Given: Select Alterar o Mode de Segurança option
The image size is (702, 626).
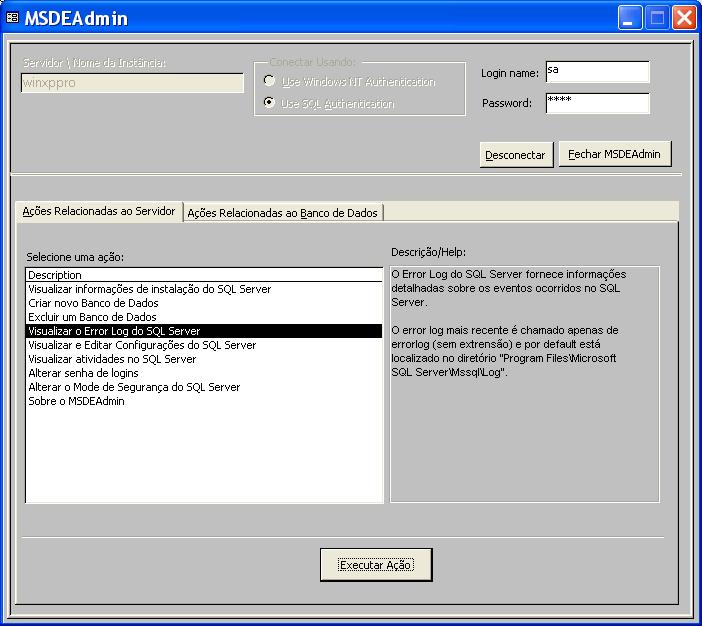Looking at the screenshot, I should click(134, 387).
